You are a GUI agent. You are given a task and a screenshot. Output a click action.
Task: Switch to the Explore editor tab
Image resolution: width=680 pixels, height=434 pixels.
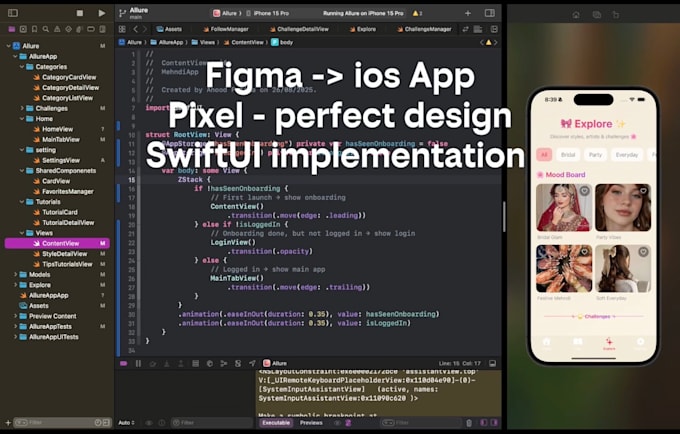(363, 29)
